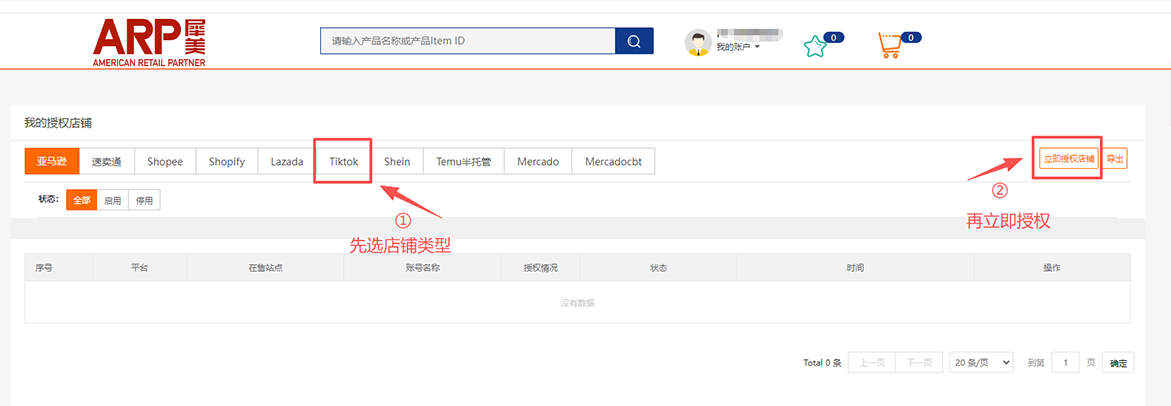Switch to the Mercadocbt tab
Screen dimensions: 1171x406
point(613,161)
